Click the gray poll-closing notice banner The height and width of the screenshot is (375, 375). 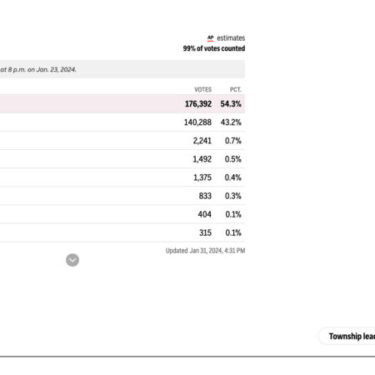122,69
